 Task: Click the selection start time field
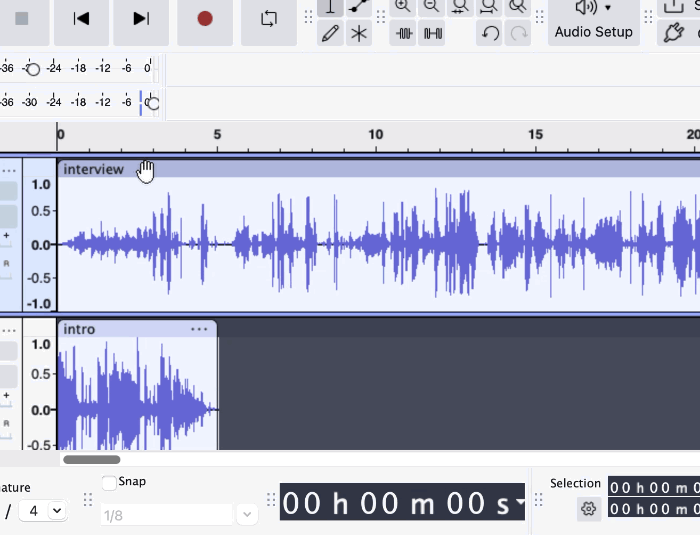pyautogui.click(x=654, y=488)
